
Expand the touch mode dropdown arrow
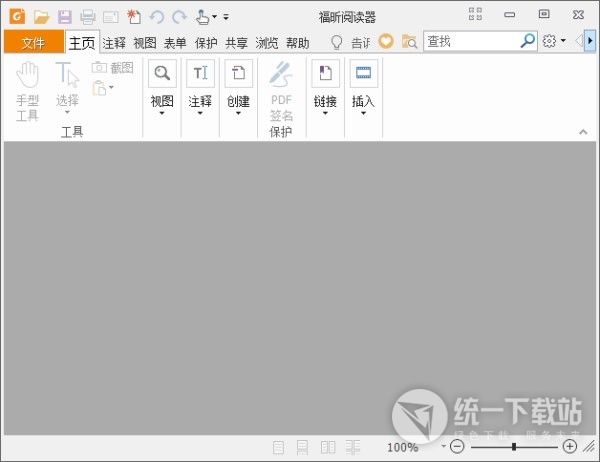[x=214, y=16]
